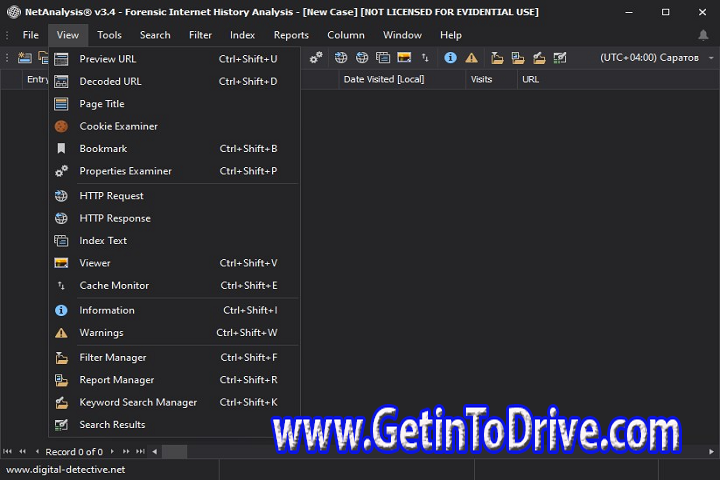Open the Window menu
Viewport: 720px width, 480px height.
402,35
